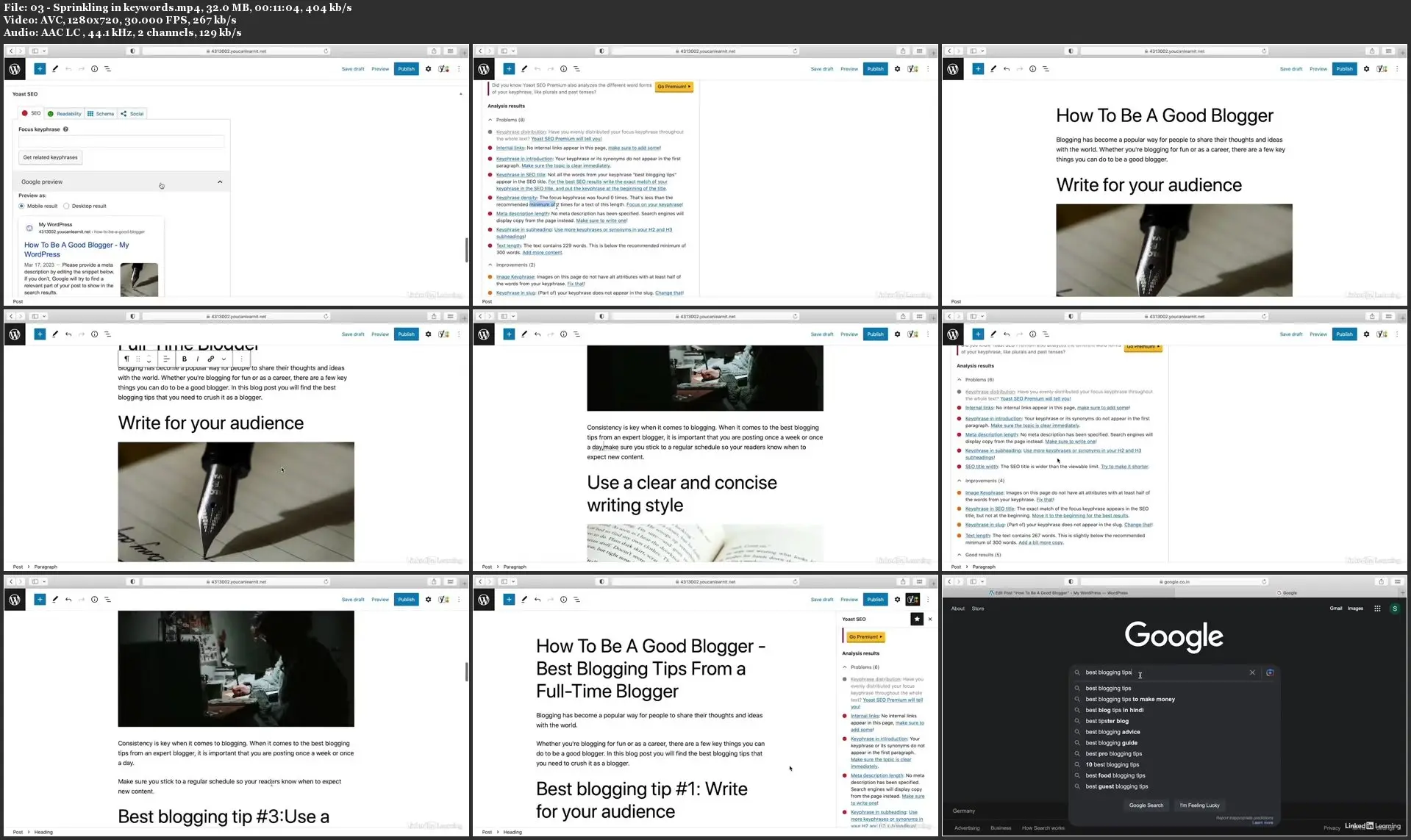Switch to the Schema tab

click(101, 113)
